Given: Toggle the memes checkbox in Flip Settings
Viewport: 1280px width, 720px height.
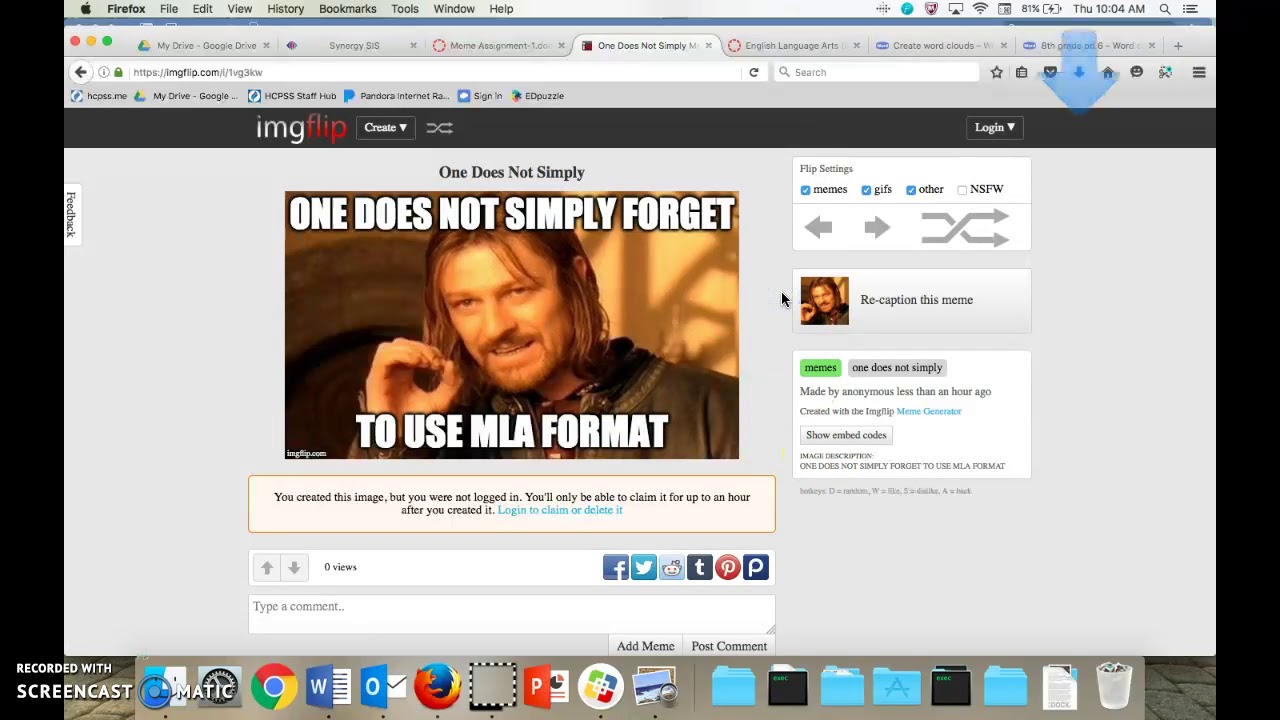Looking at the screenshot, I should (805, 190).
